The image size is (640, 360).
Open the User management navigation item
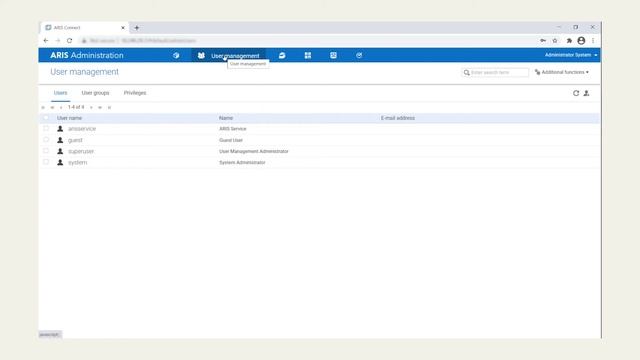pyautogui.click(x=229, y=56)
